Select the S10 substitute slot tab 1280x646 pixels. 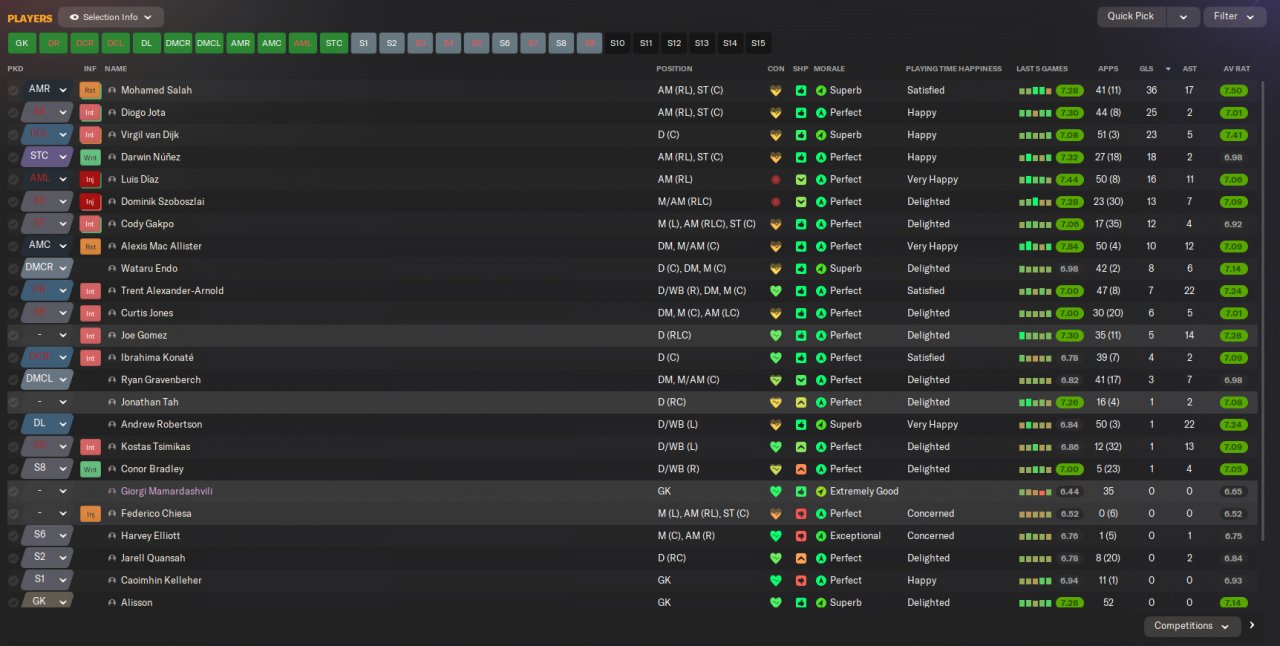point(617,43)
